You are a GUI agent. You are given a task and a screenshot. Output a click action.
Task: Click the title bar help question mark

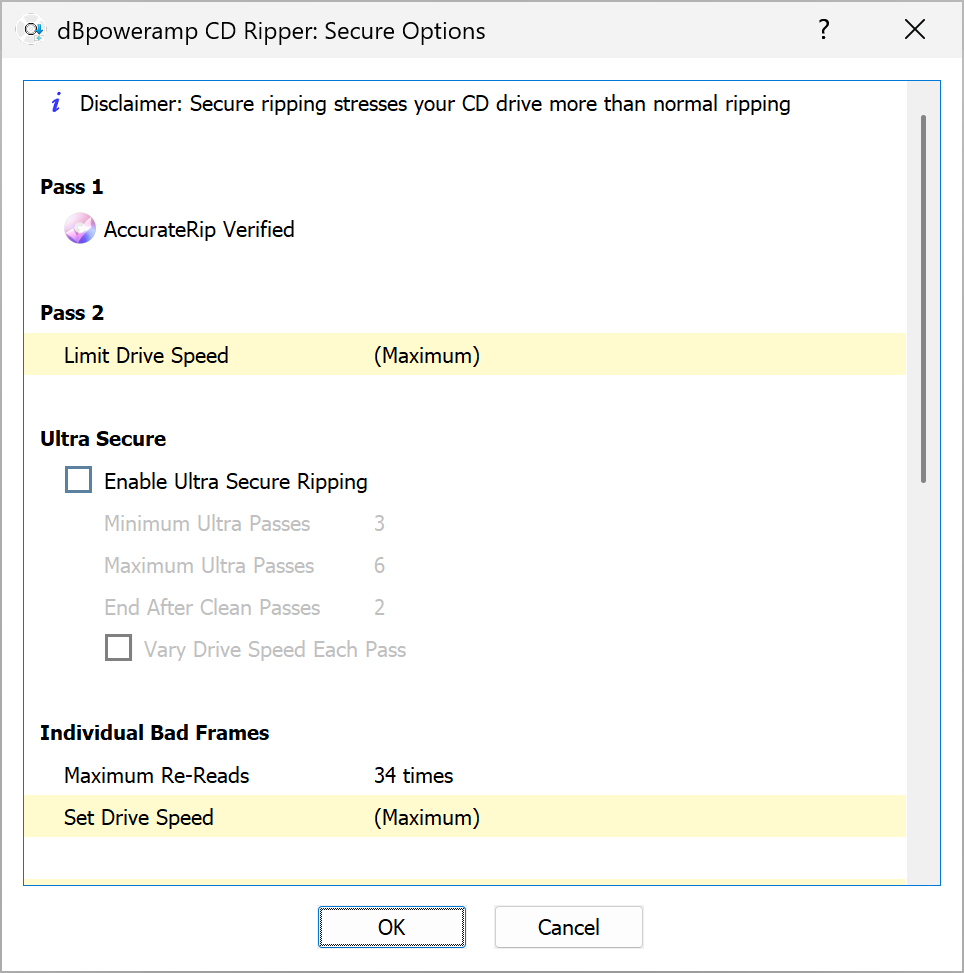point(823,30)
